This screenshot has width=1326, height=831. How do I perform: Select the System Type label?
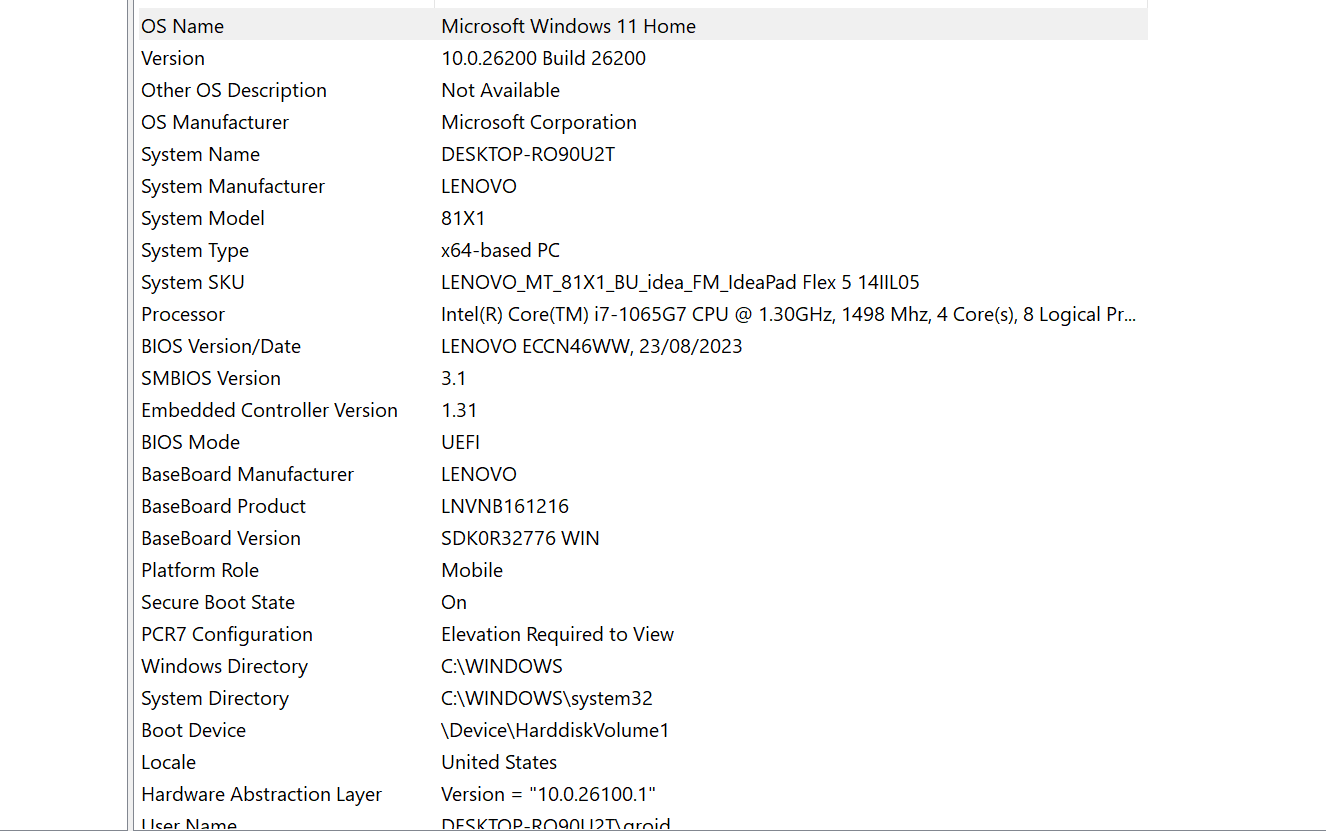(195, 250)
